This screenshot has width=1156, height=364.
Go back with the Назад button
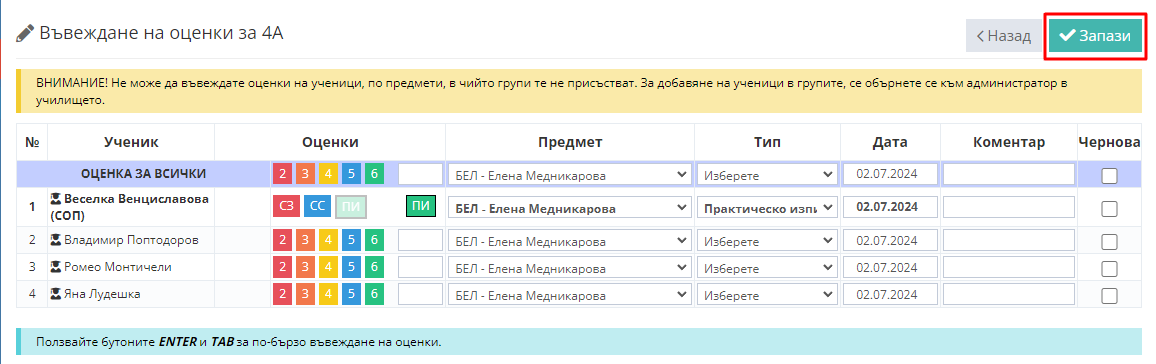point(1003,36)
